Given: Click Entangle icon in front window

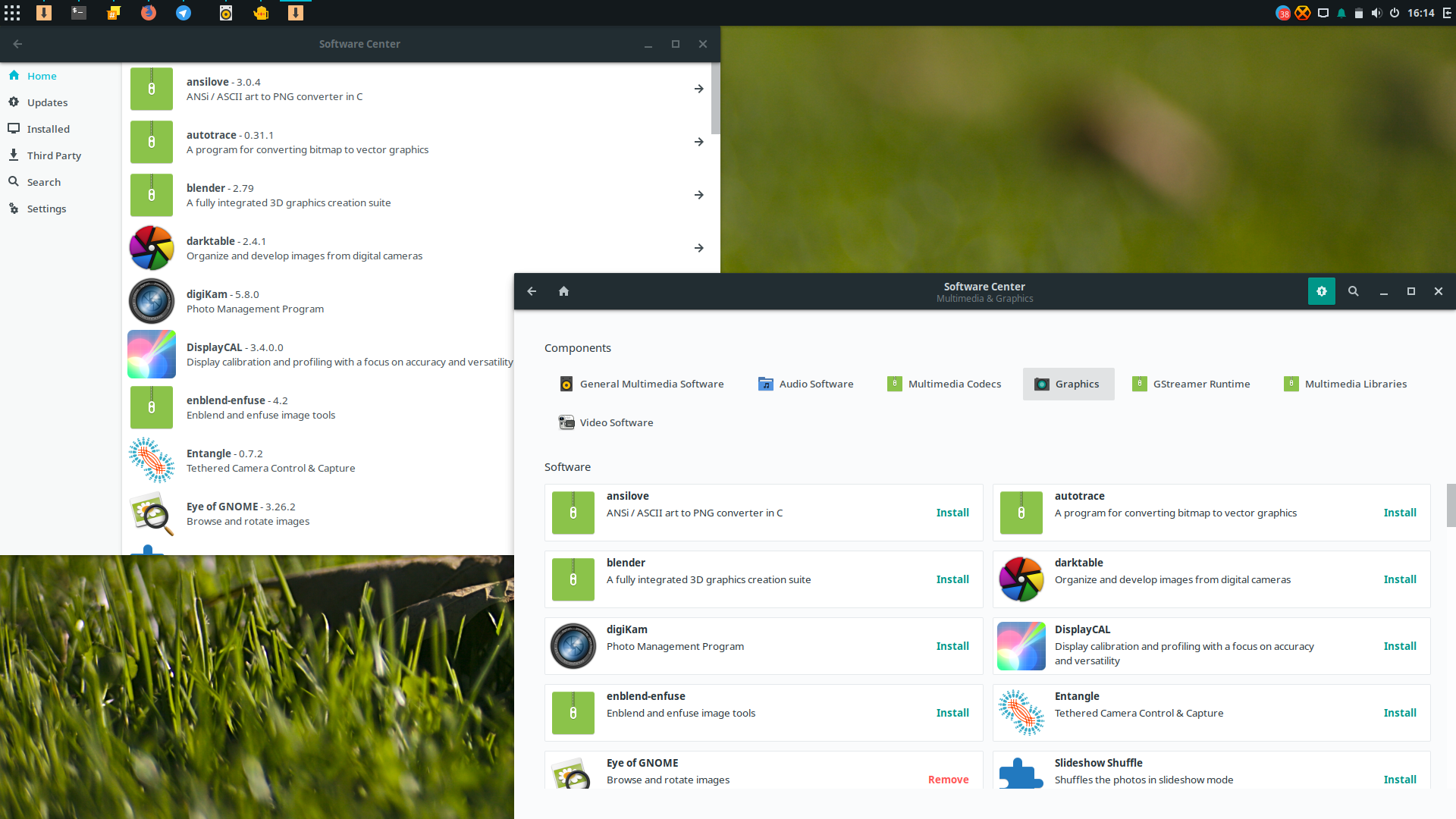Looking at the screenshot, I should pyautogui.click(x=1021, y=713).
